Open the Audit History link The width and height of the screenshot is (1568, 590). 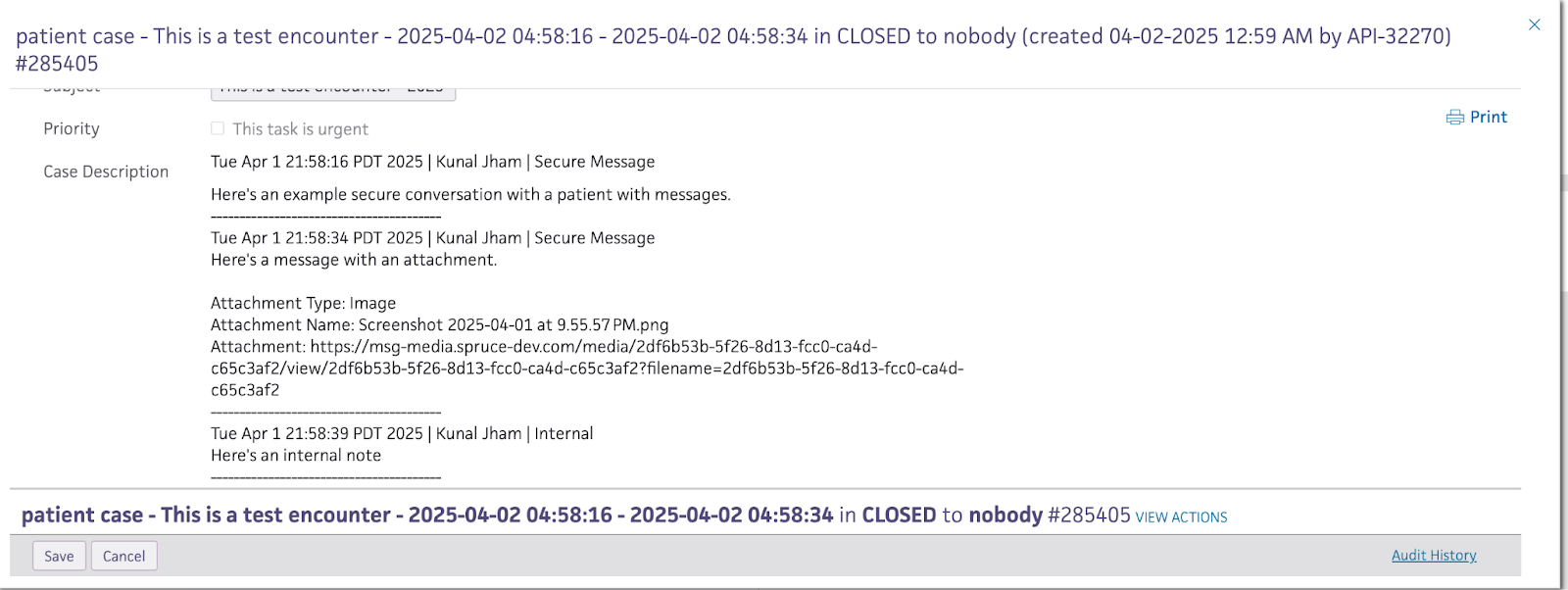[1434, 555]
